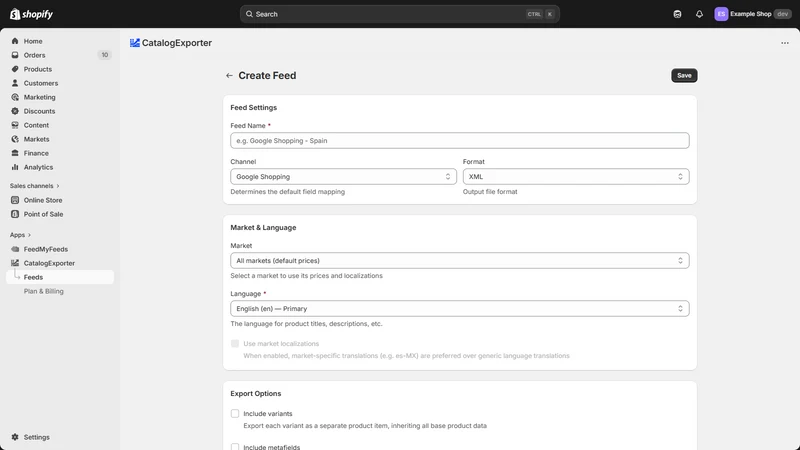This screenshot has height=450, width=800.
Task: Click the Marketing target icon
Action: [15, 97]
